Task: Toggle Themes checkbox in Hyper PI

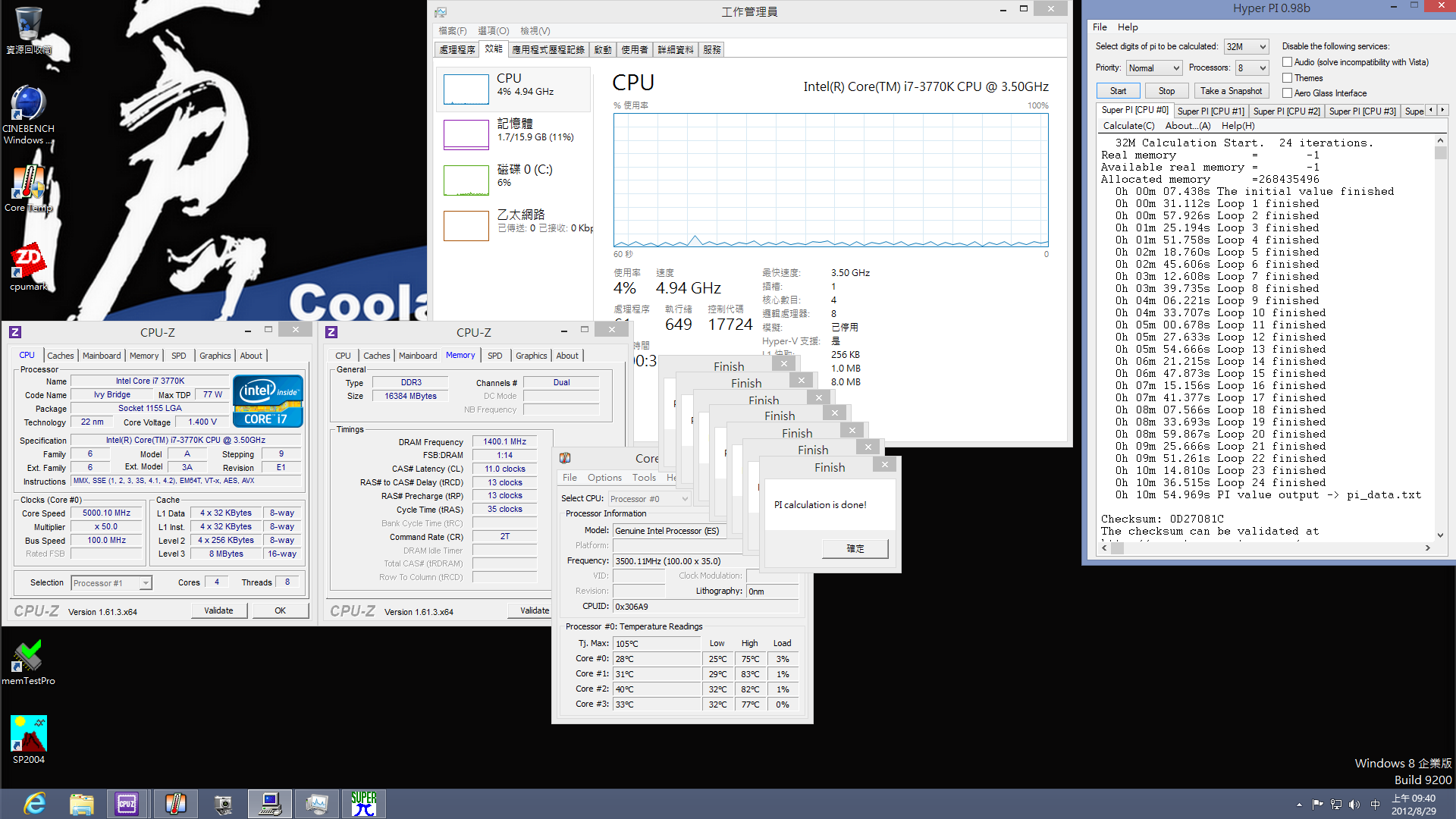Action: point(1287,78)
